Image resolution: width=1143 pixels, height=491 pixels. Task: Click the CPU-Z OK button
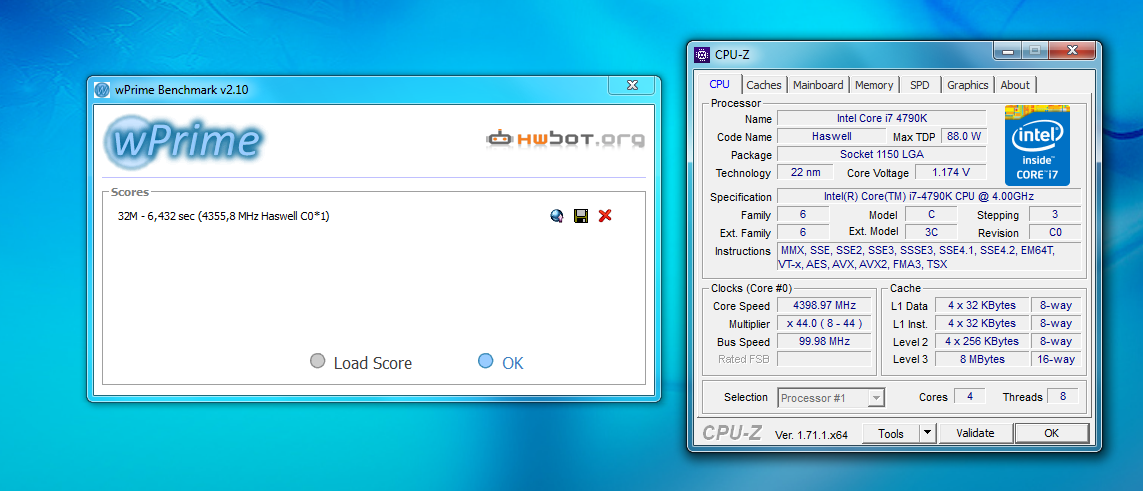(x=1051, y=433)
